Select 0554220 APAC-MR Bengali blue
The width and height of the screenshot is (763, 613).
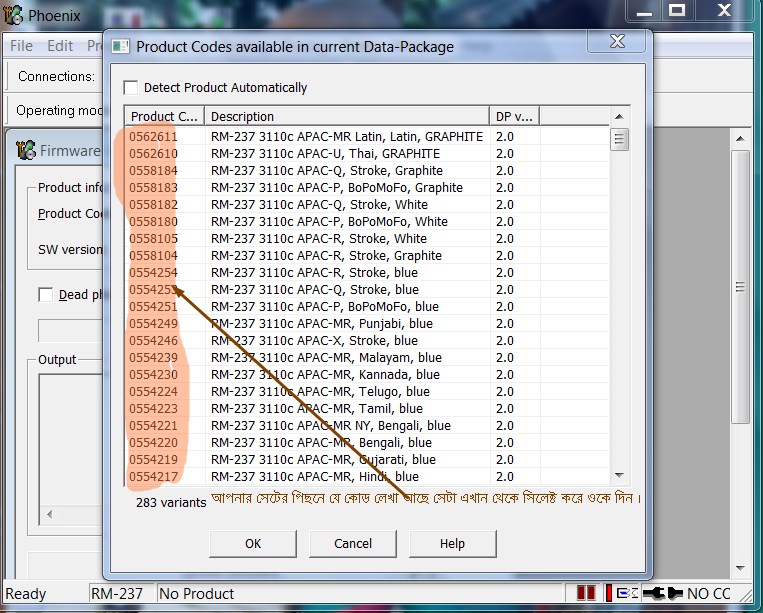[x=367, y=443]
